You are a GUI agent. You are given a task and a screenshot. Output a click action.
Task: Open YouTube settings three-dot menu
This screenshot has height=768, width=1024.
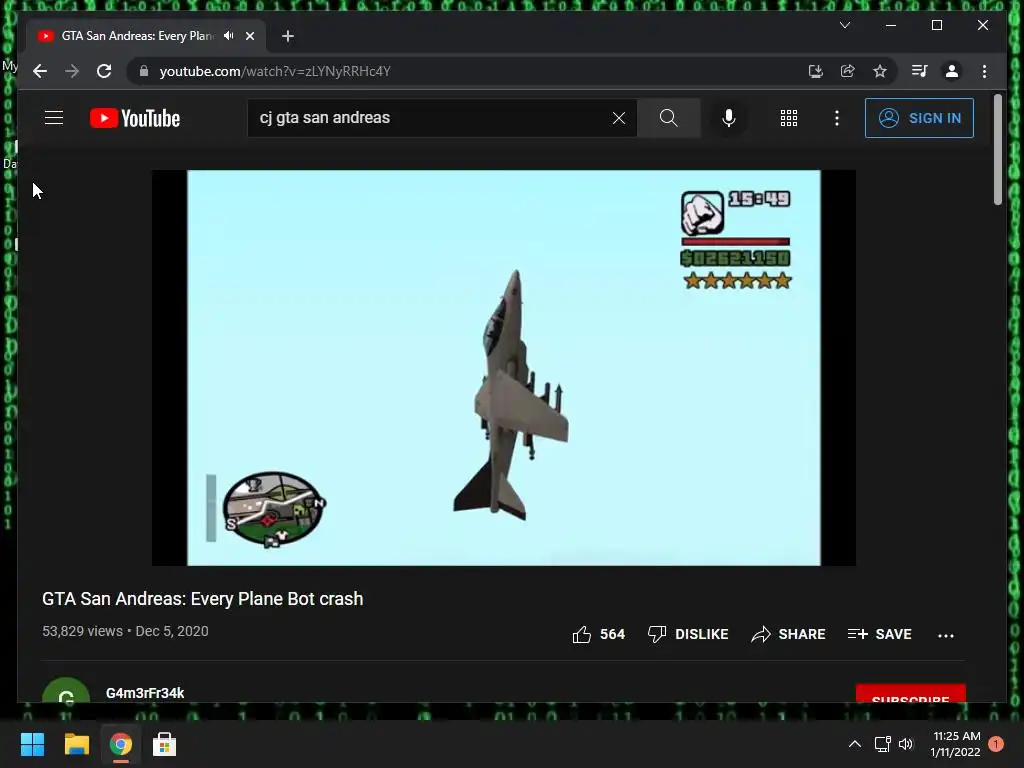click(x=837, y=118)
